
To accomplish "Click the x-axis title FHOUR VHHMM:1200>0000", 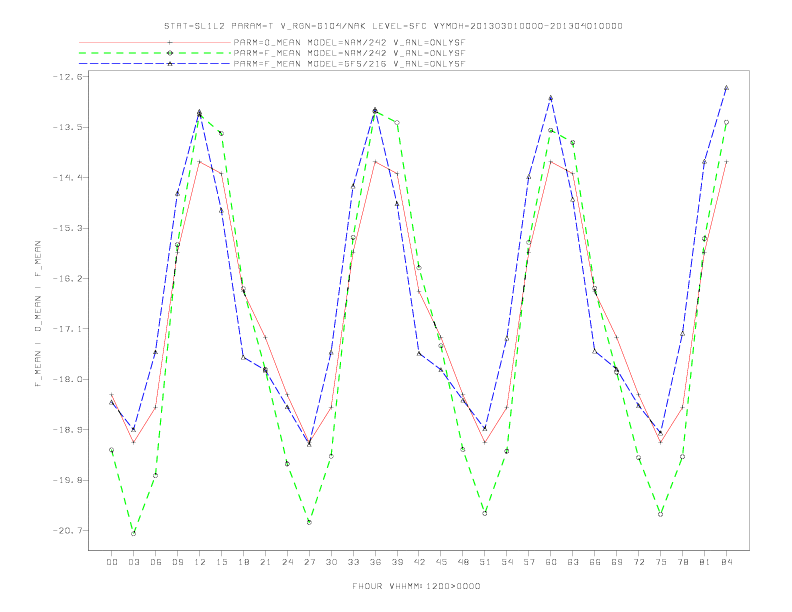I will [x=416, y=586].
